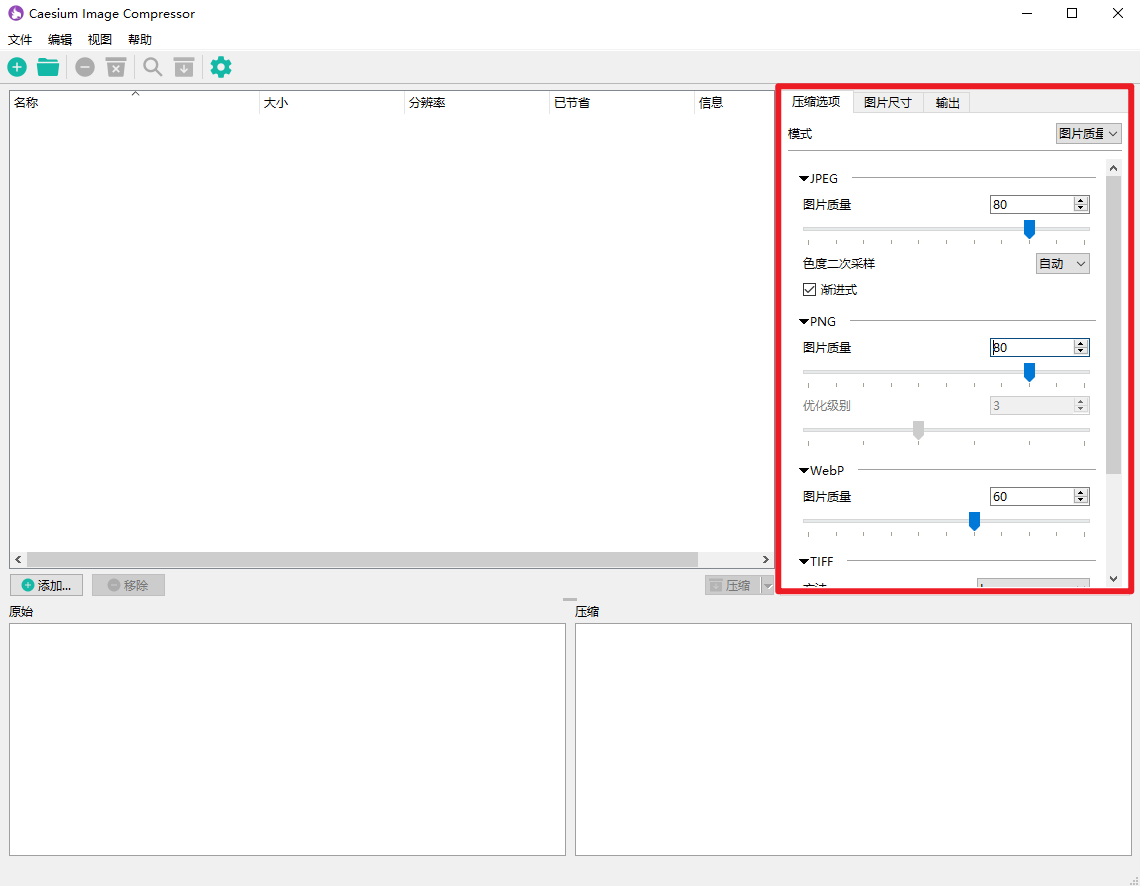Click the clear list trash toolbar icon
The height and width of the screenshot is (886, 1140).
click(116, 67)
